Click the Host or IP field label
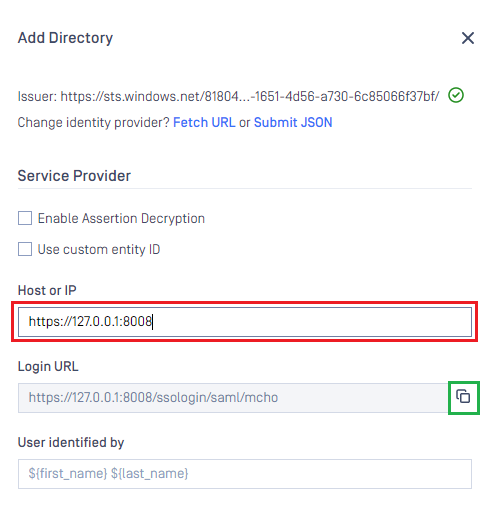 click(47, 290)
